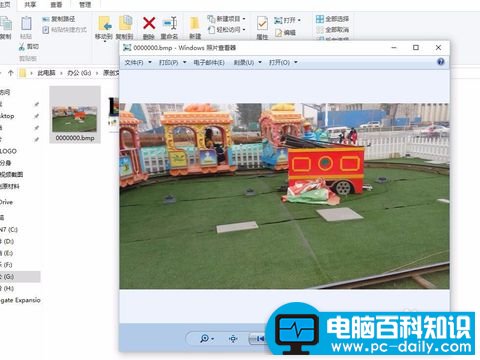Expand chevron after 办公 (G:) in address bar

(x=97, y=73)
